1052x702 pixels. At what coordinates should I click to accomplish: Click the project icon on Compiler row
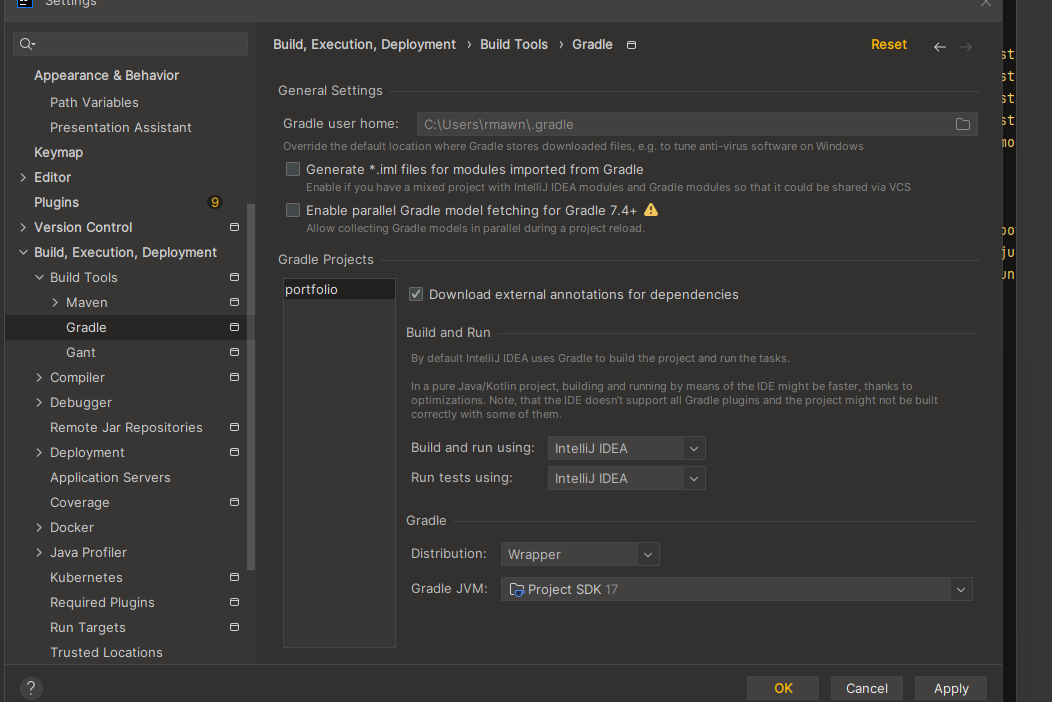click(234, 377)
